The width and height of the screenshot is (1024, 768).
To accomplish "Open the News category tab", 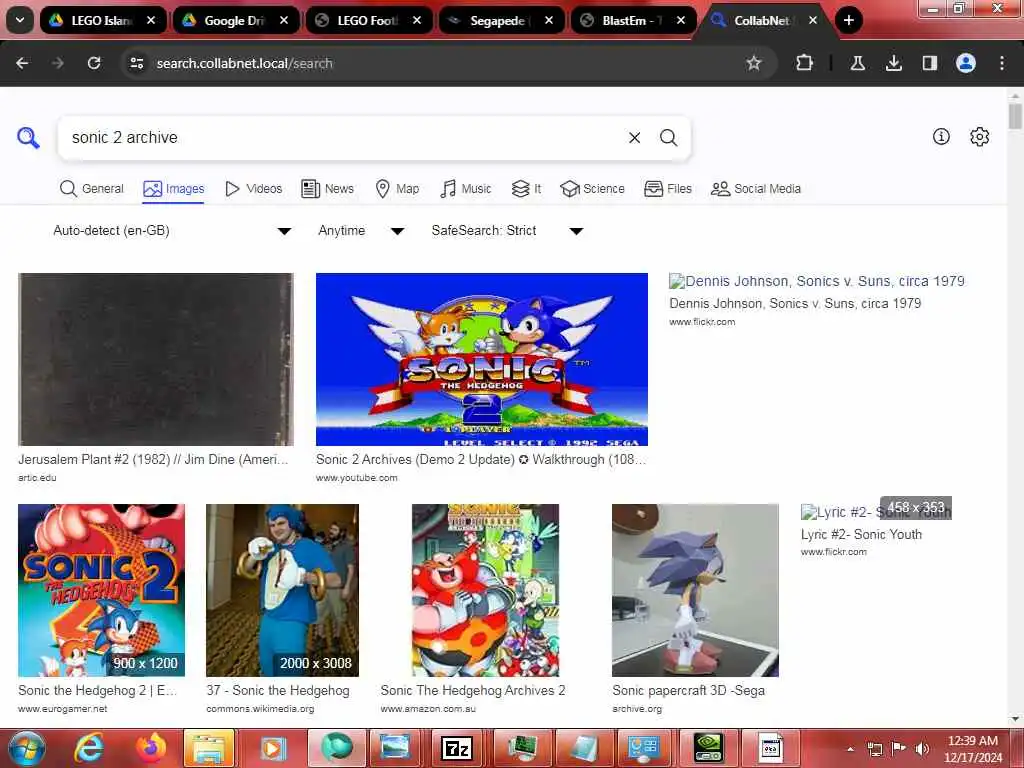I will click(x=328, y=189).
